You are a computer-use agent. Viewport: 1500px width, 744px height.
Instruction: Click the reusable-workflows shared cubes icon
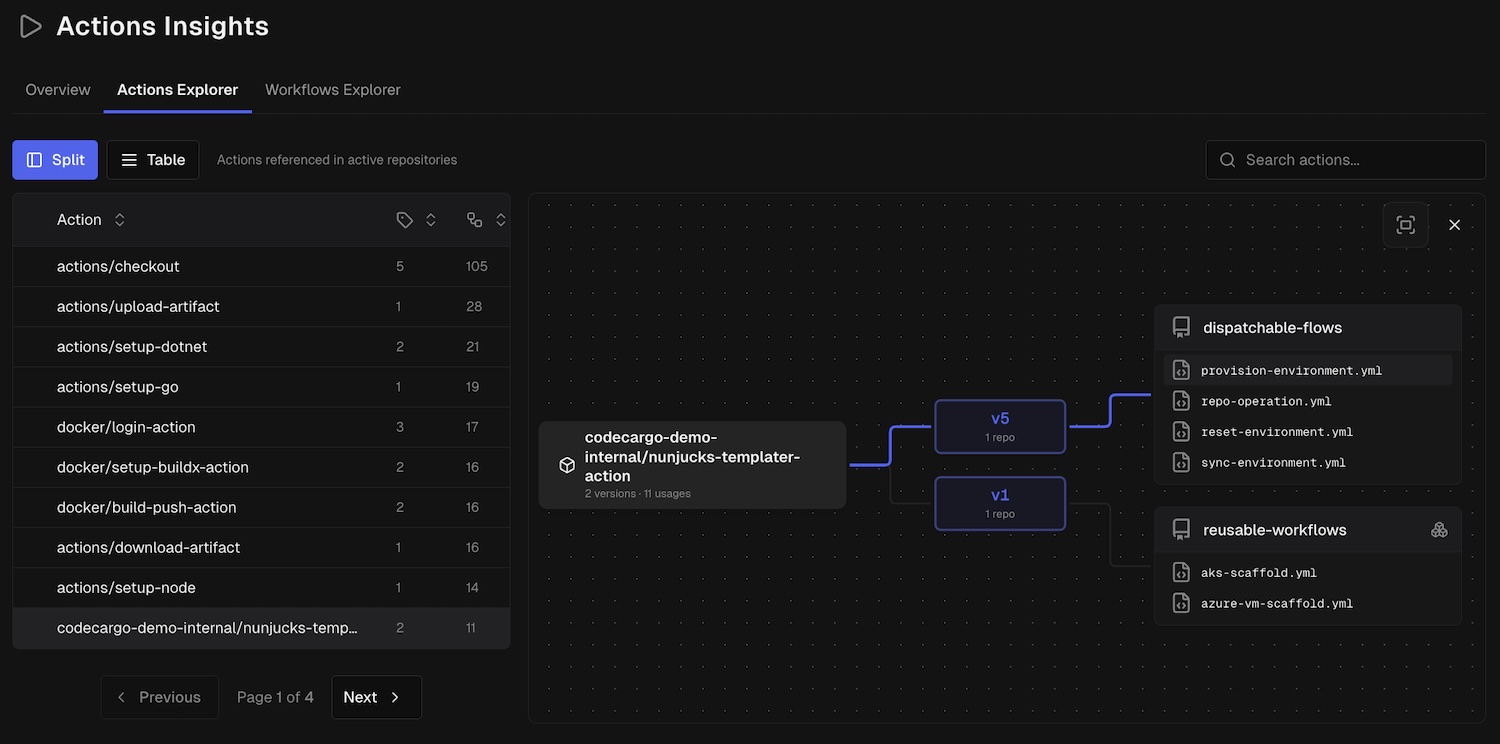coord(1439,530)
